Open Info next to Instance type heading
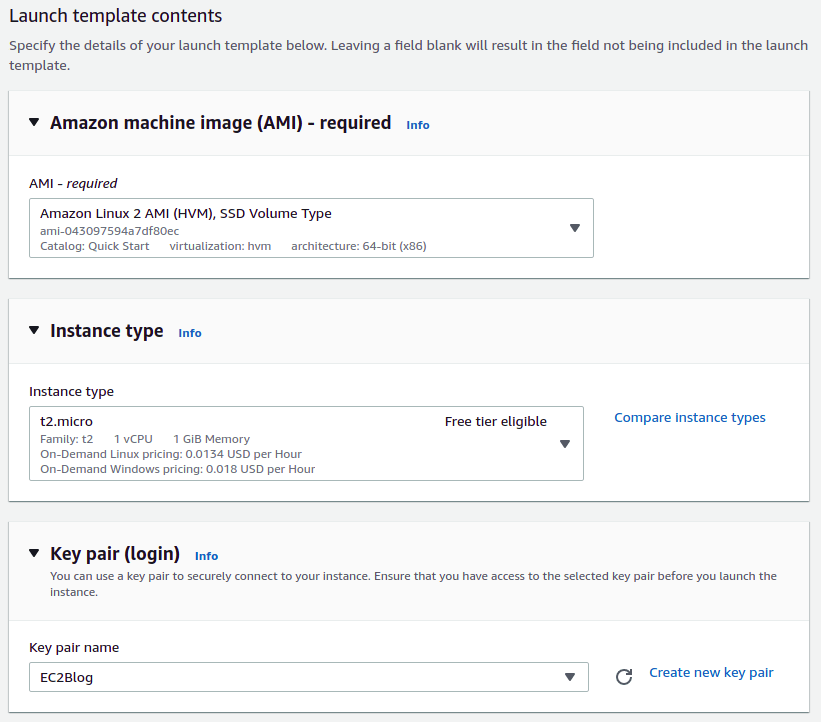This screenshot has width=821, height=722. coord(190,333)
